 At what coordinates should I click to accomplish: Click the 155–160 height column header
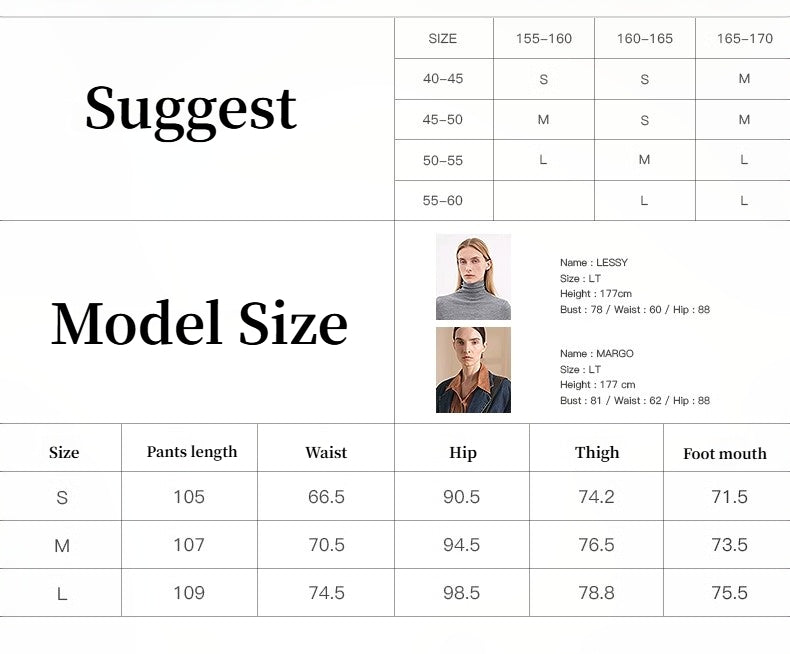pos(544,39)
